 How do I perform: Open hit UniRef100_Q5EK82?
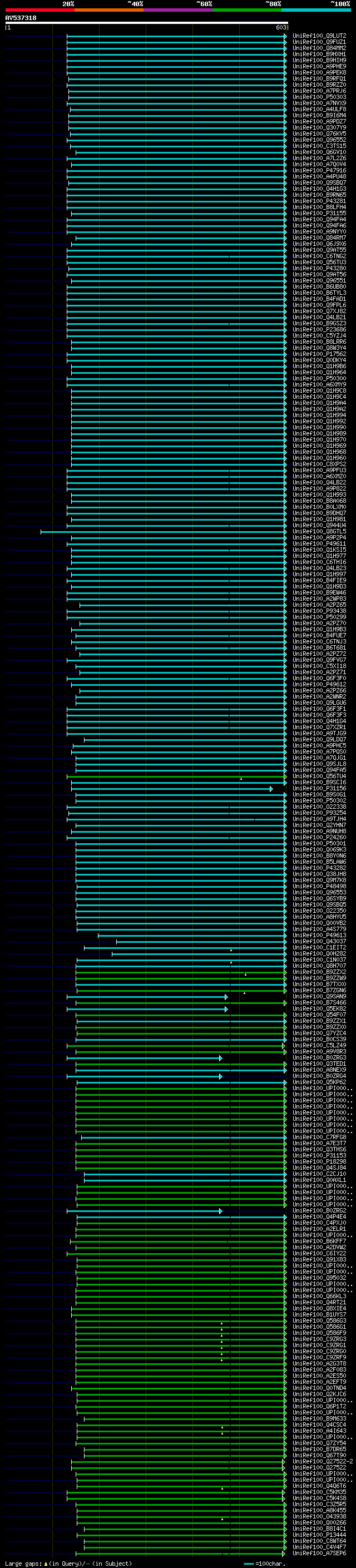pyautogui.click(x=319, y=1008)
